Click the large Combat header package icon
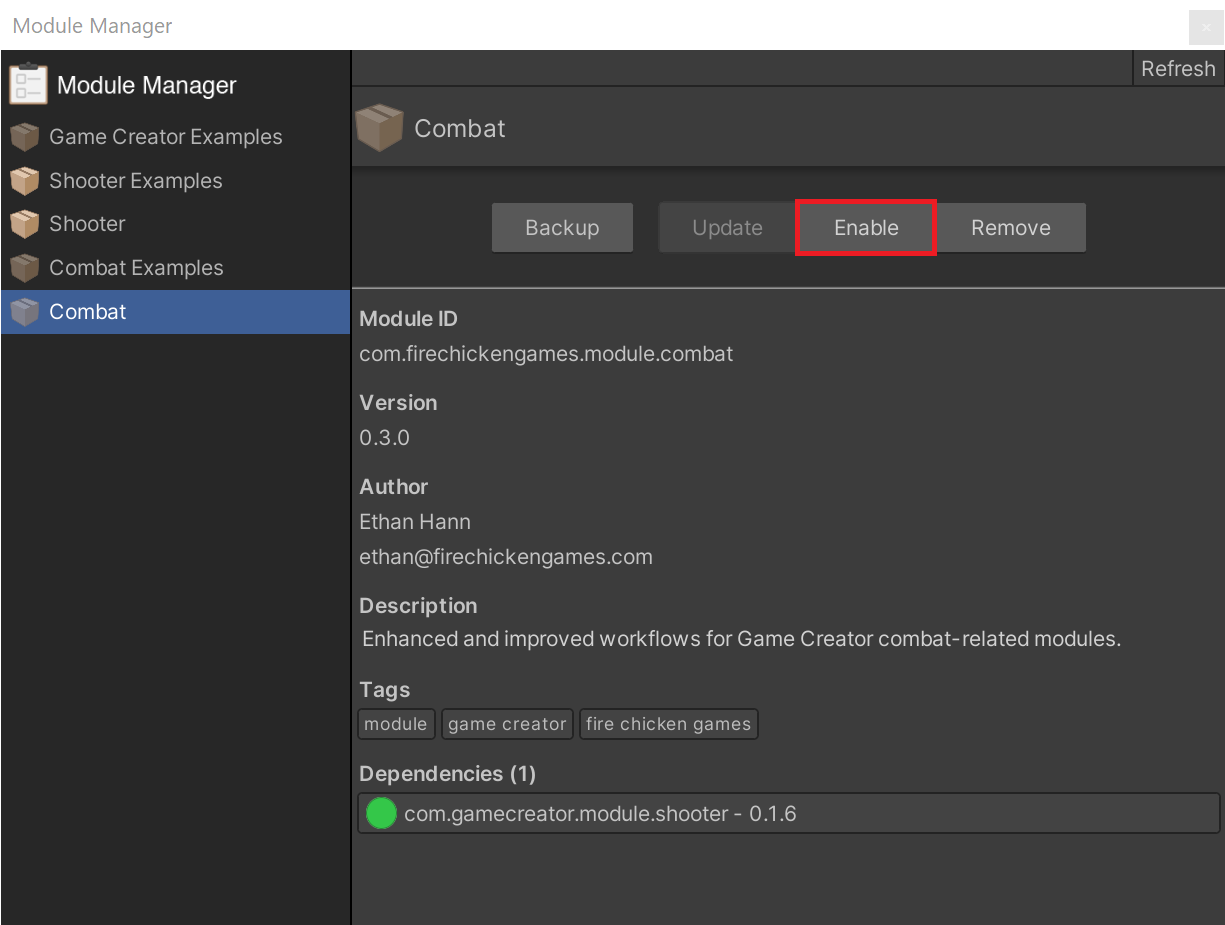This screenshot has width=1225, height=925. tap(379, 128)
